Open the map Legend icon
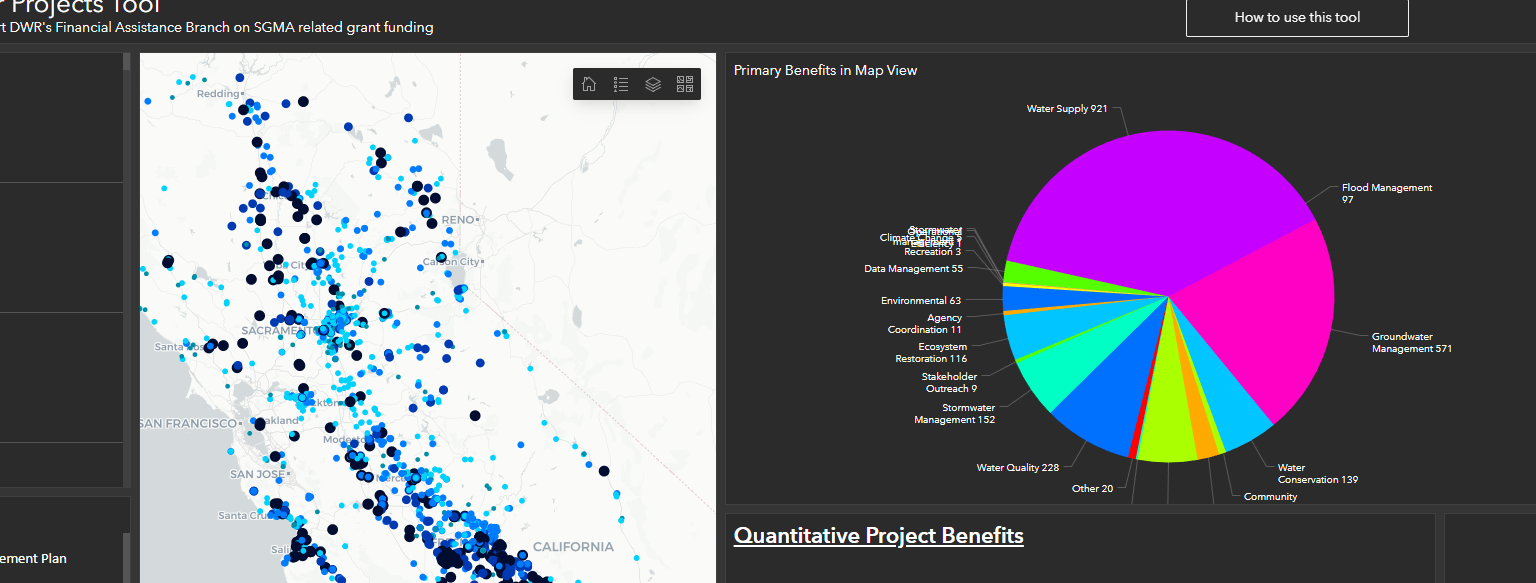The image size is (1536, 583). click(621, 84)
